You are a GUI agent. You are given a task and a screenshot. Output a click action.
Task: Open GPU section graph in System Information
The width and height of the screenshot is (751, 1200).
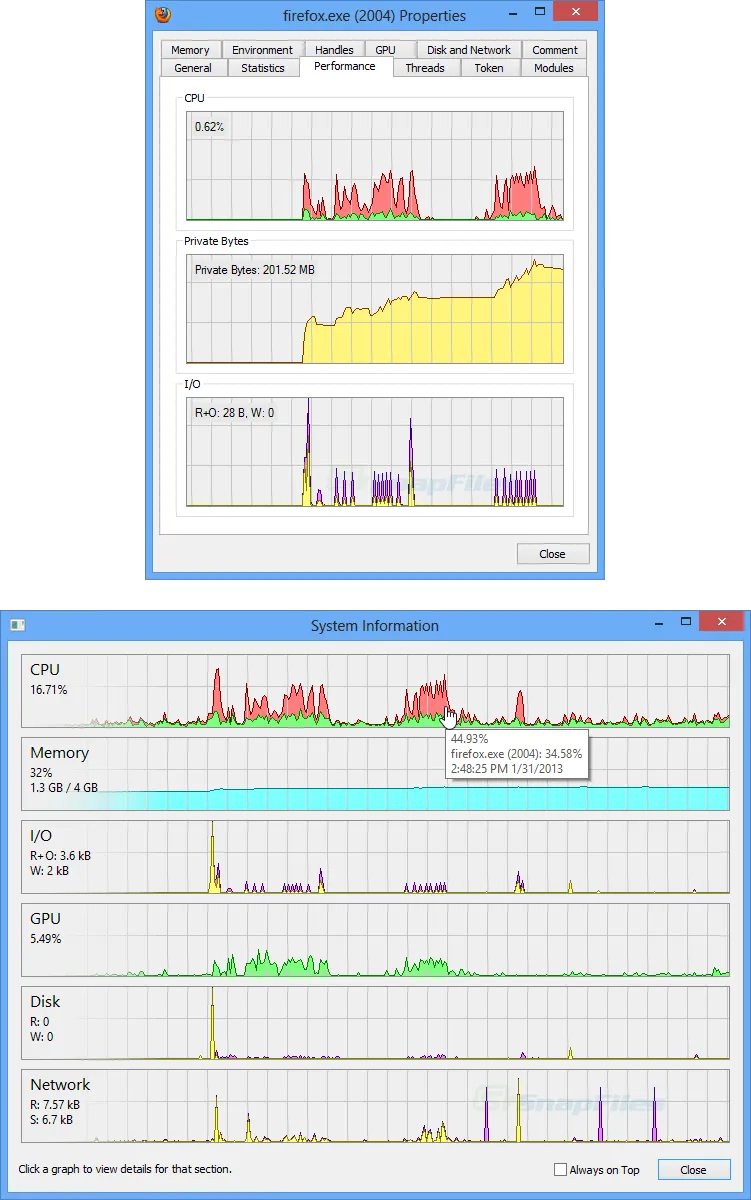pos(375,940)
